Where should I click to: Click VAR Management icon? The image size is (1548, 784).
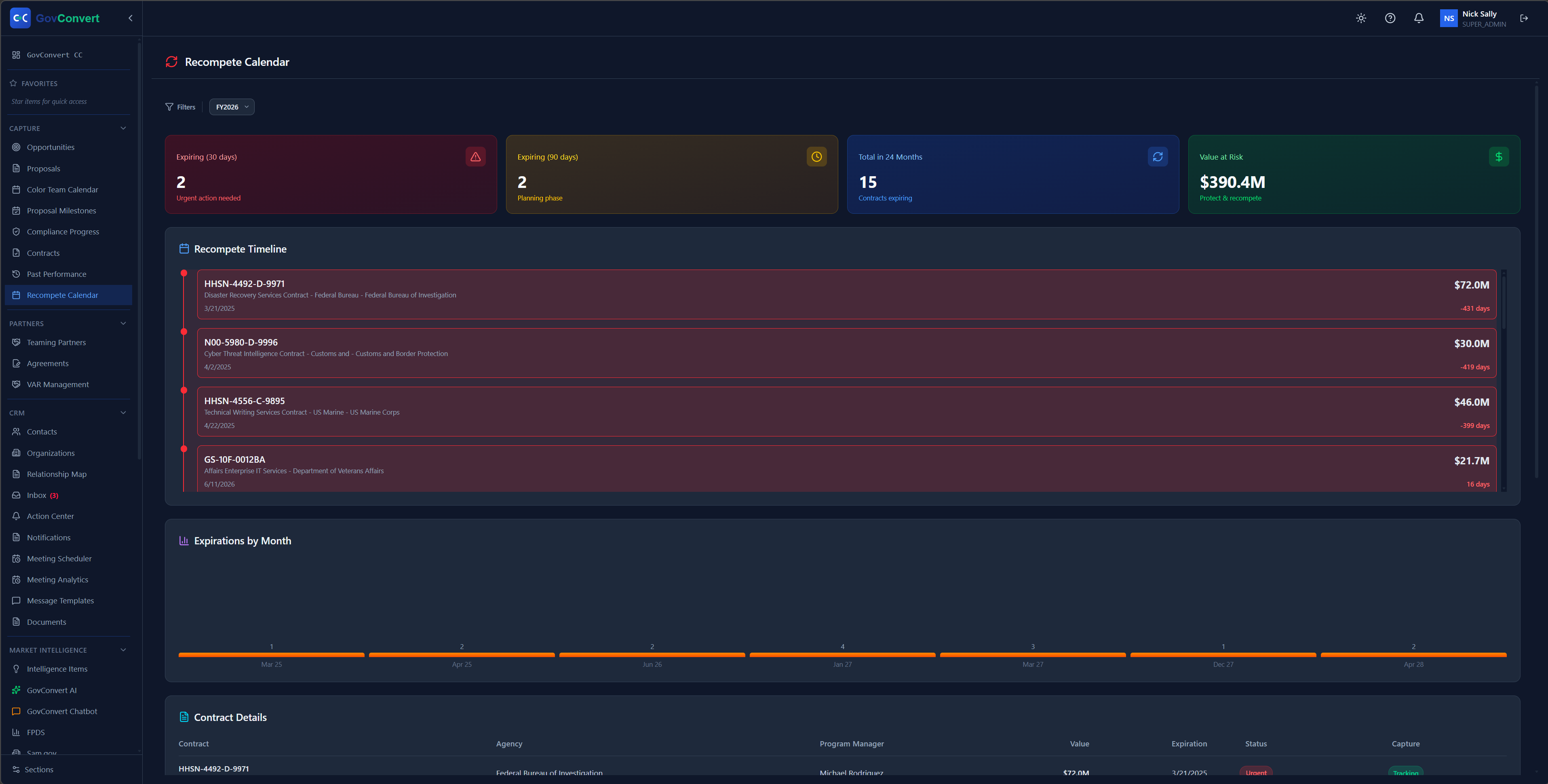pos(16,384)
